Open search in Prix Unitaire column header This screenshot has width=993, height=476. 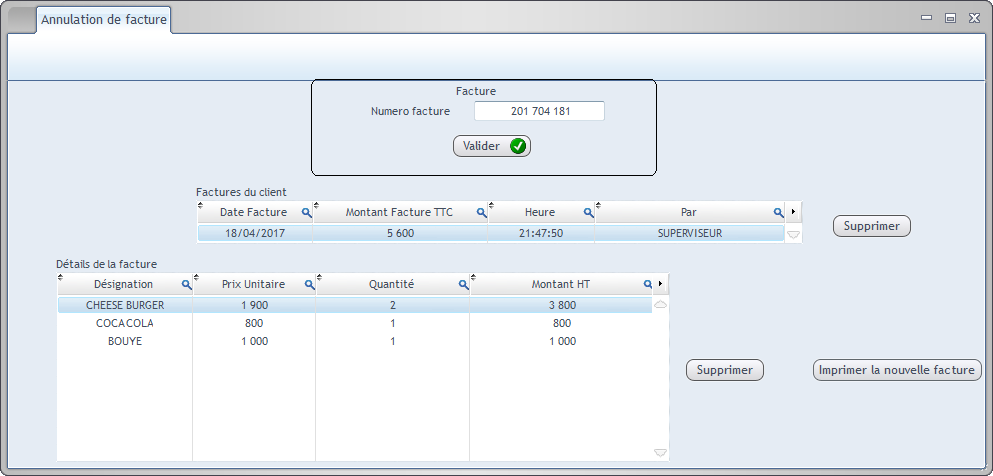(309, 285)
